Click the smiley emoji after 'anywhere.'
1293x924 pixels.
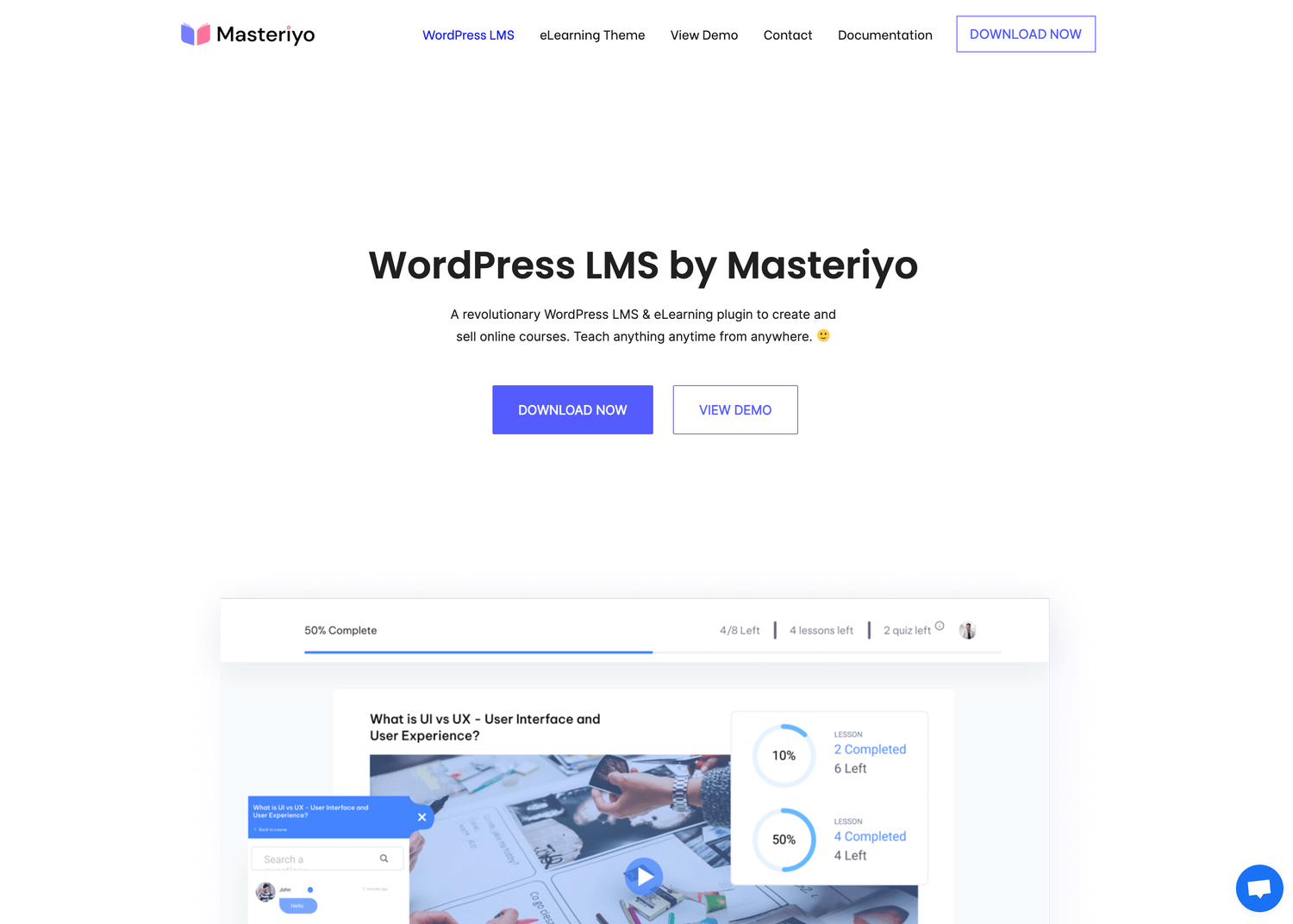[823, 335]
